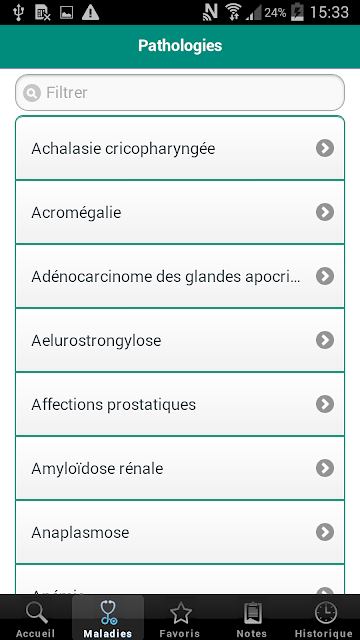Viewport: 360px width, 640px height.
Task: Tap the warning triangle status icon
Action: pos(90,12)
